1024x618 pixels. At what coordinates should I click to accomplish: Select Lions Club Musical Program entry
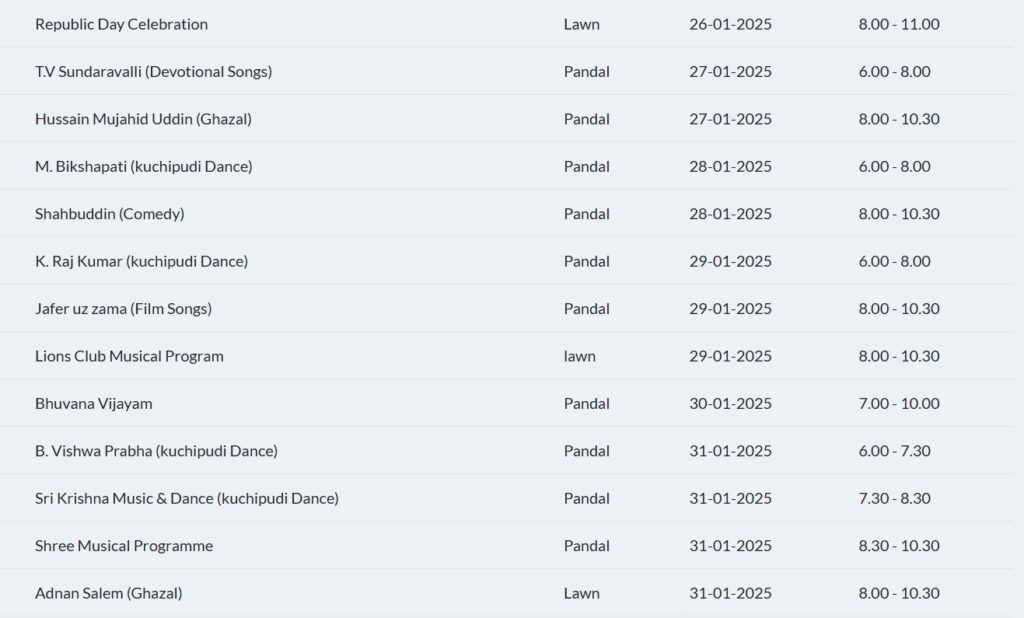click(129, 356)
